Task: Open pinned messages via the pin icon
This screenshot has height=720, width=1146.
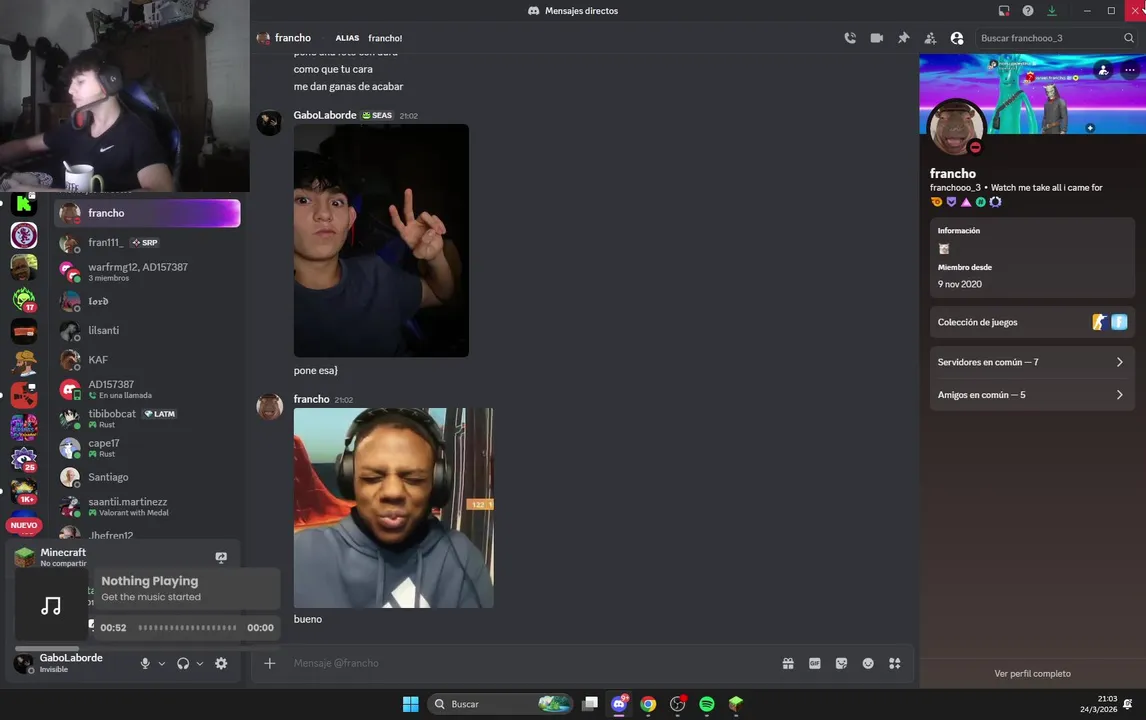Action: click(903, 38)
